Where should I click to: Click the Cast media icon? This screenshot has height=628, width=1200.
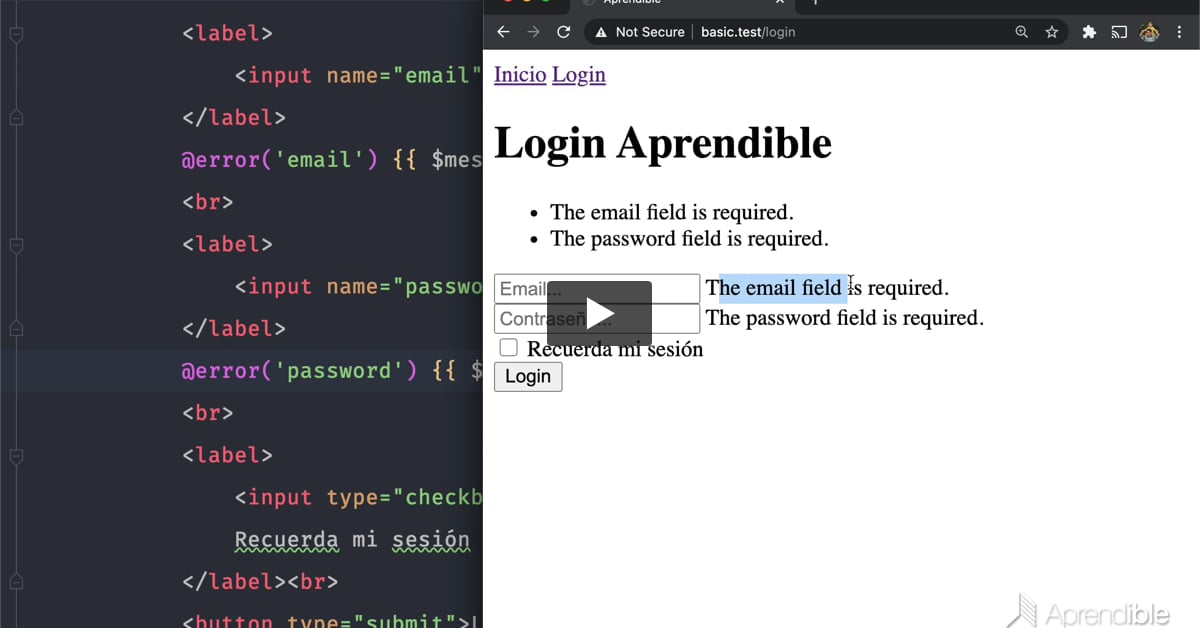click(x=1120, y=32)
